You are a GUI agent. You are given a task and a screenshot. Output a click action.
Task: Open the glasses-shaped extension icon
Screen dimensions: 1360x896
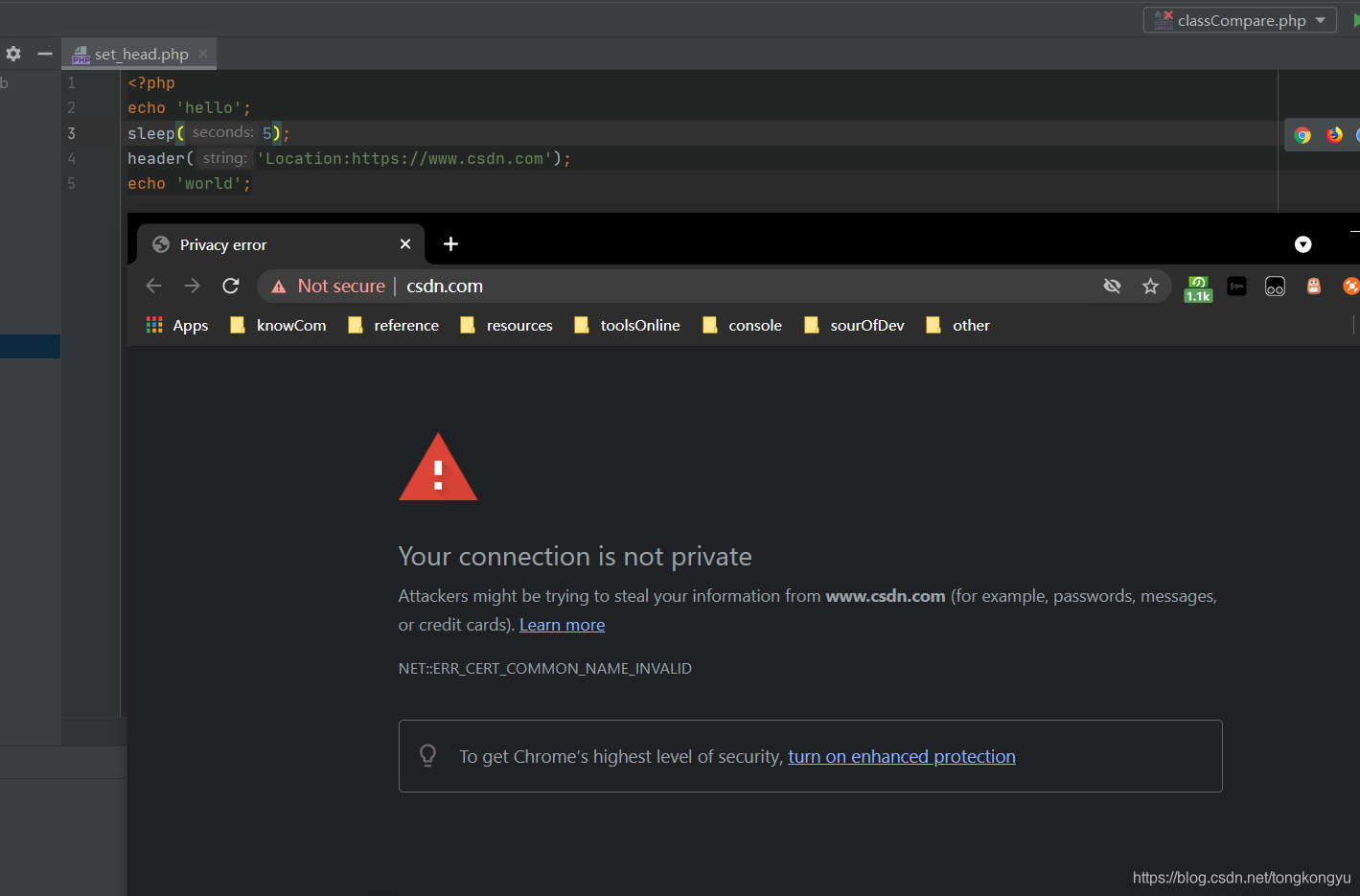1275,286
